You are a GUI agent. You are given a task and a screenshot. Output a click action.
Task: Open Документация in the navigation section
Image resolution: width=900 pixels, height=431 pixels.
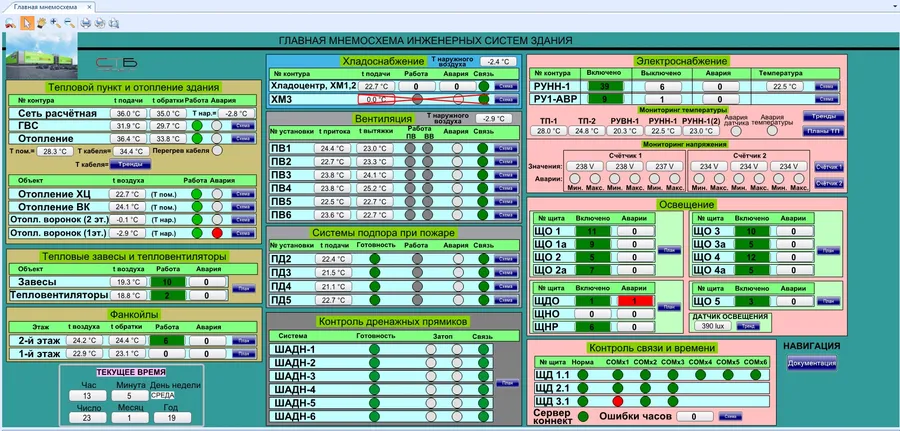tap(811, 363)
